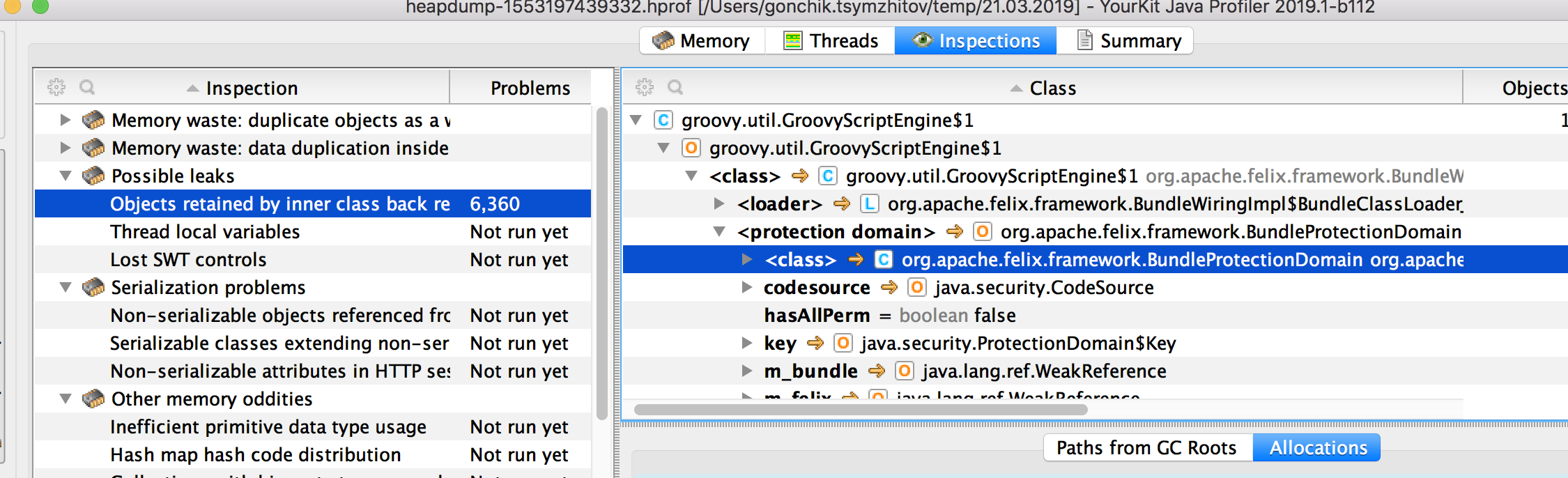Click the Class panel horizontal scrollbar
Screen dimensions: 1568x478
[x=861, y=410]
